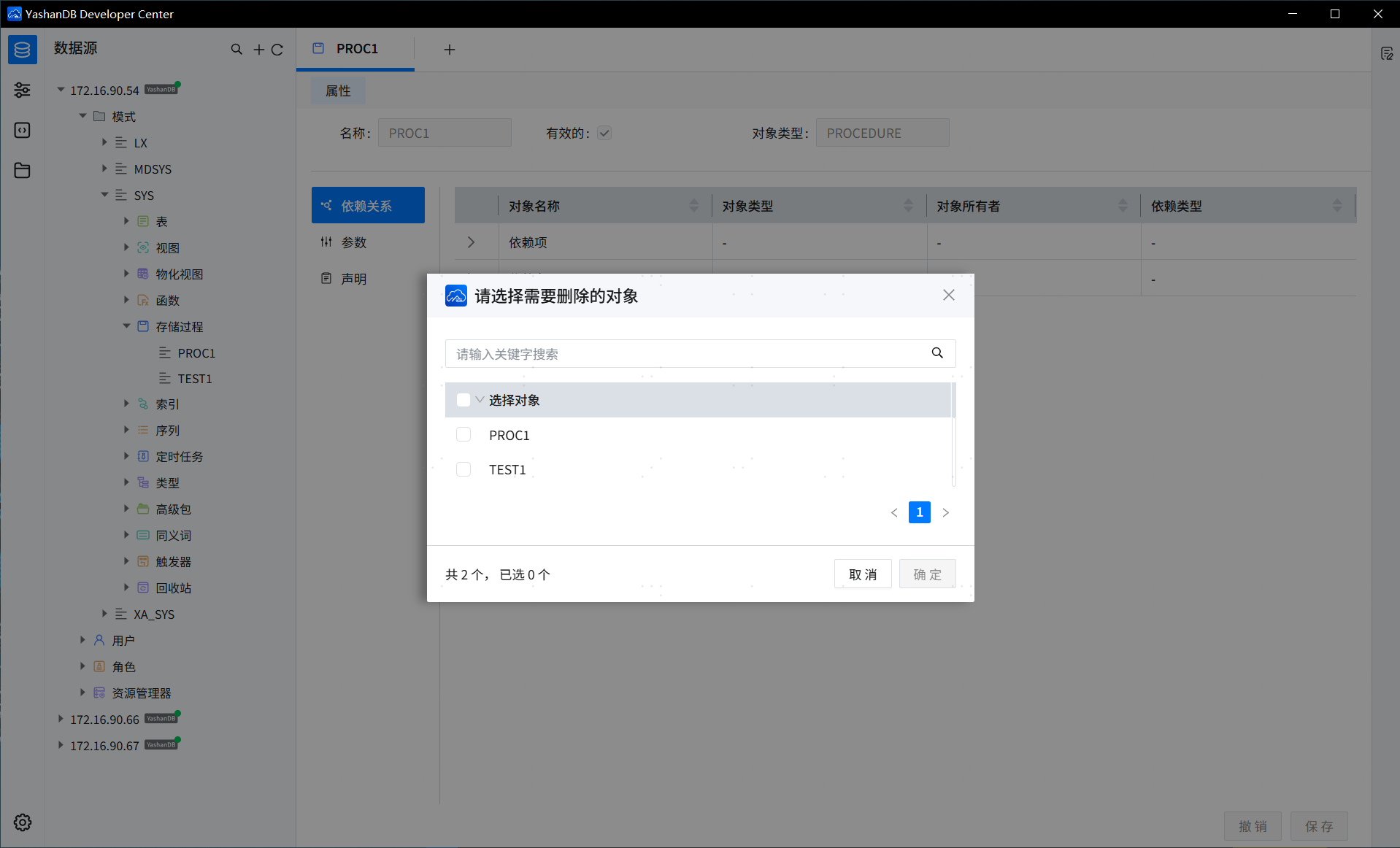Expand the LX schema node
Screen dimensions: 1400x848
(x=104, y=142)
